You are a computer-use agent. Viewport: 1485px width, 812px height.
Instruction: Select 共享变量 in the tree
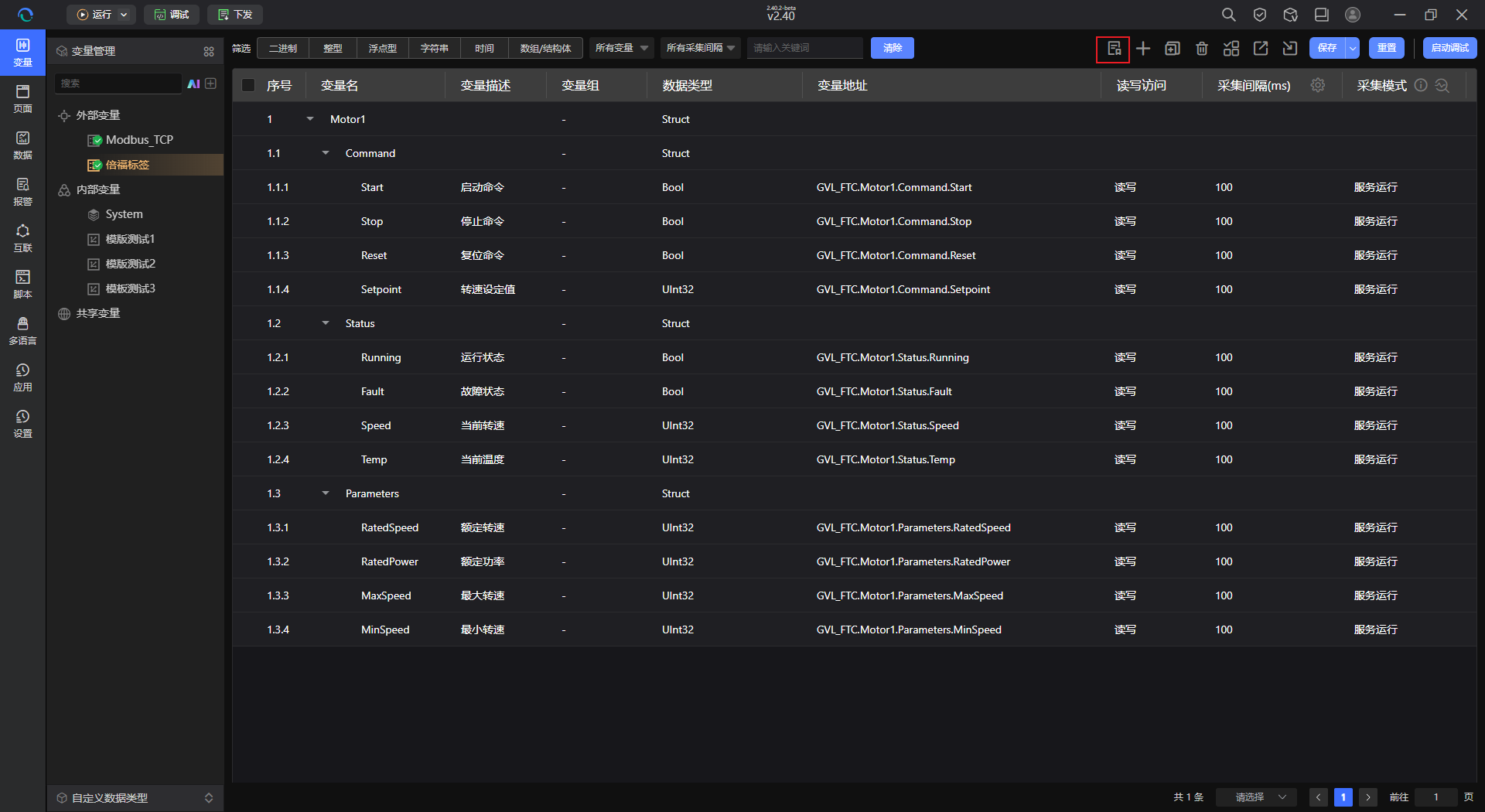[x=98, y=313]
